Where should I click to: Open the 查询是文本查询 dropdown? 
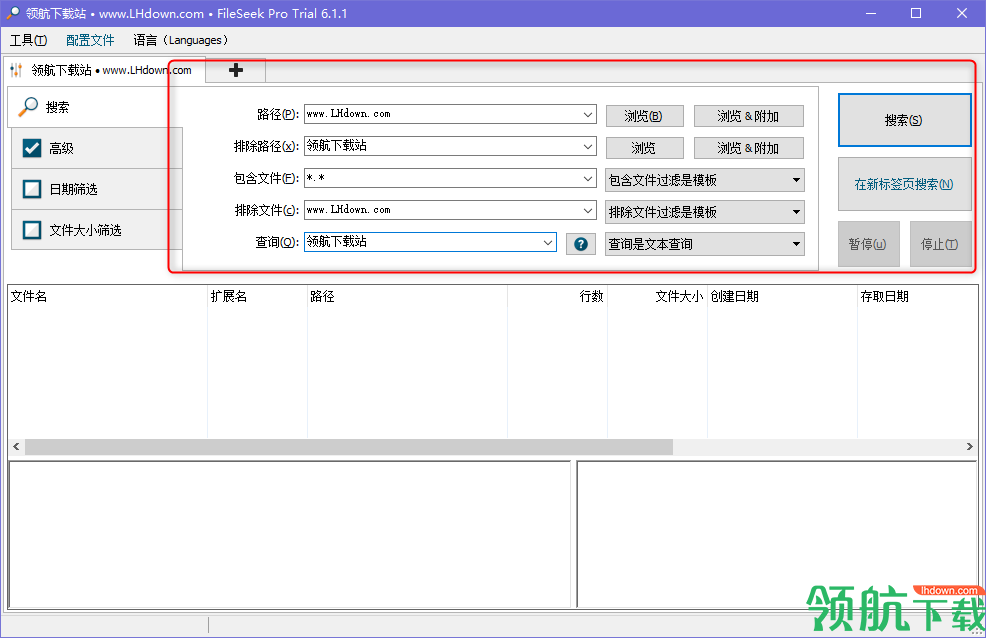[x=704, y=245]
